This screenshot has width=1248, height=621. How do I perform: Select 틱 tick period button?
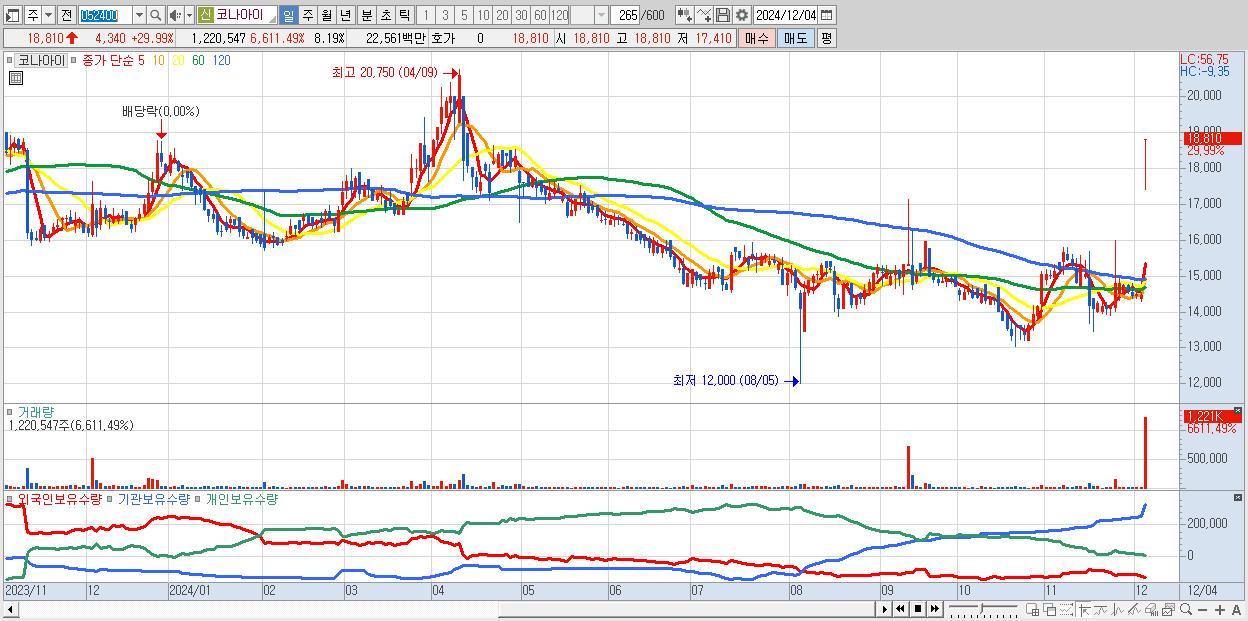(x=404, y=15)
